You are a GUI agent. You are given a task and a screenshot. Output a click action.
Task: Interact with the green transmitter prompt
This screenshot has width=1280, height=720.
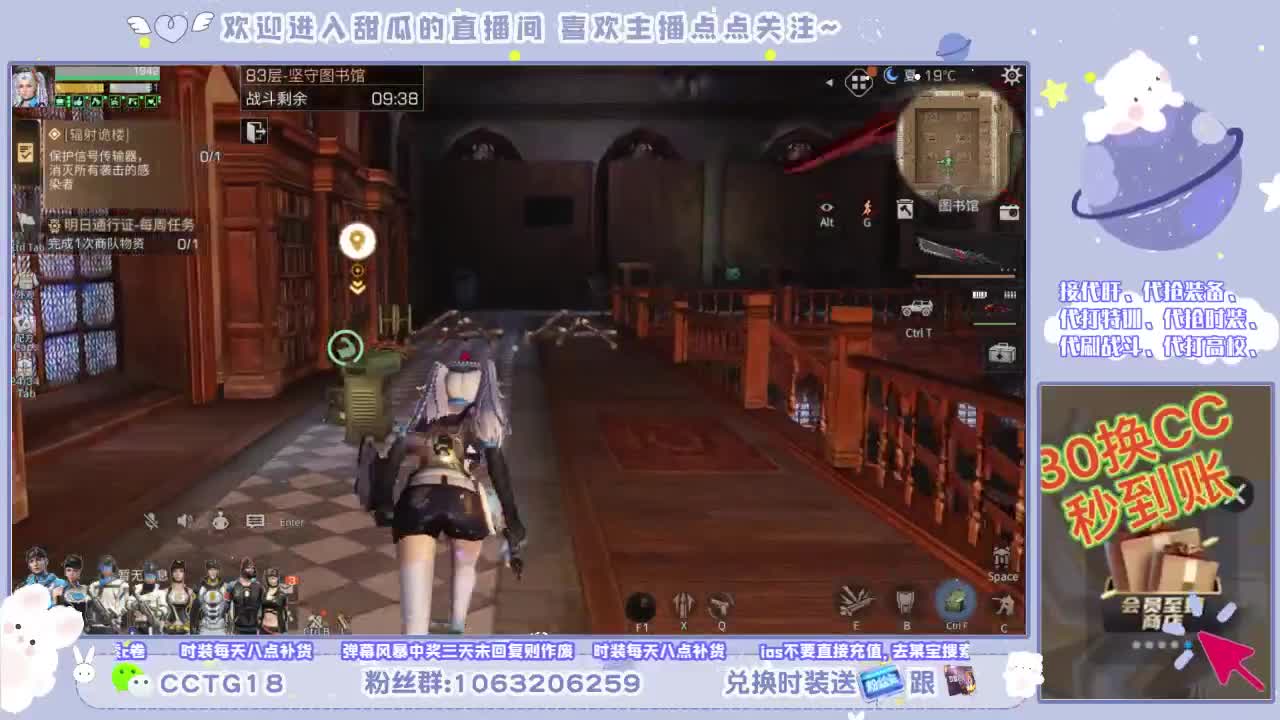pyautogui.click(x=346, y=347)
